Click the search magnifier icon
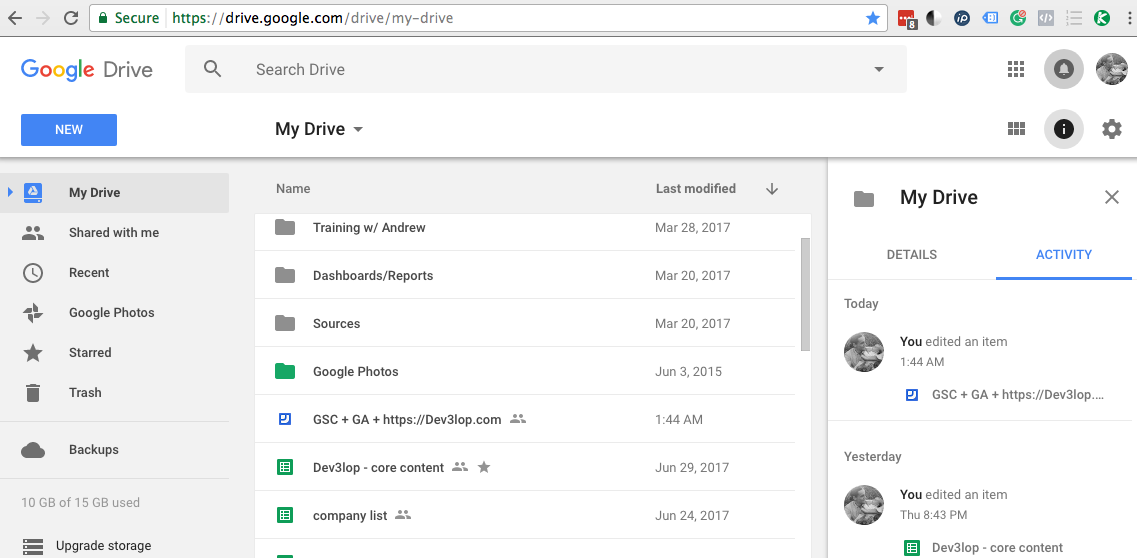1137x558 pixels. coord(212,69)
